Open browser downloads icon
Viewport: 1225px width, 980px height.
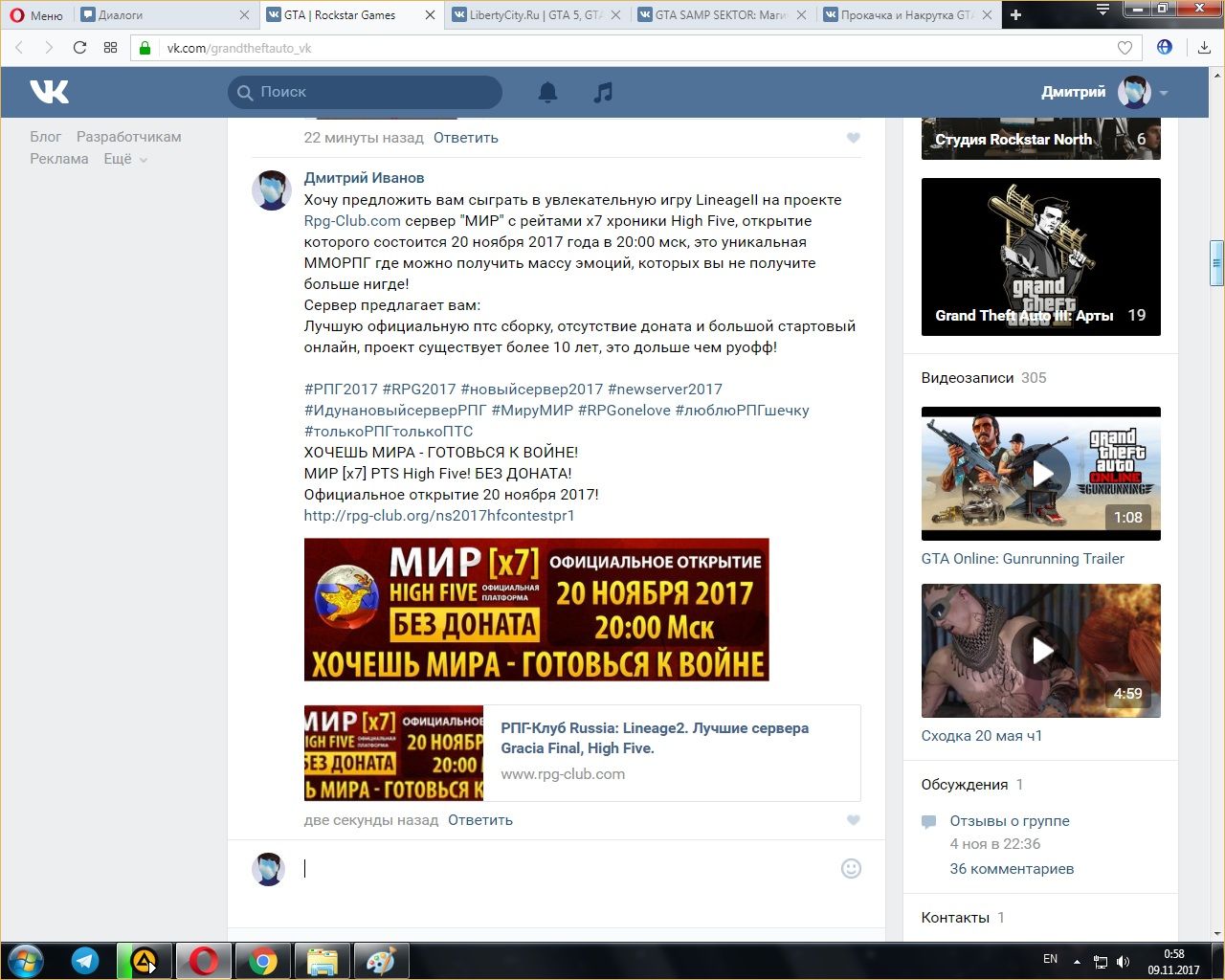[x=1204, y=48]
